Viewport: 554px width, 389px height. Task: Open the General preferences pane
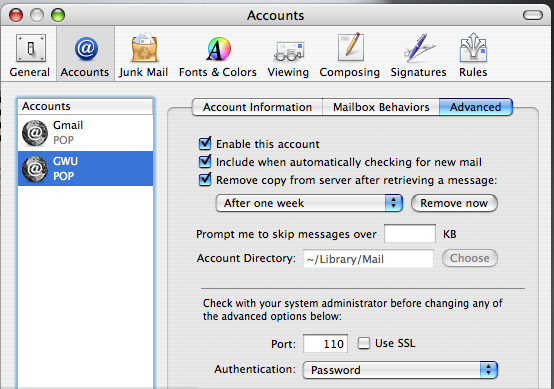tap(30, 55)
